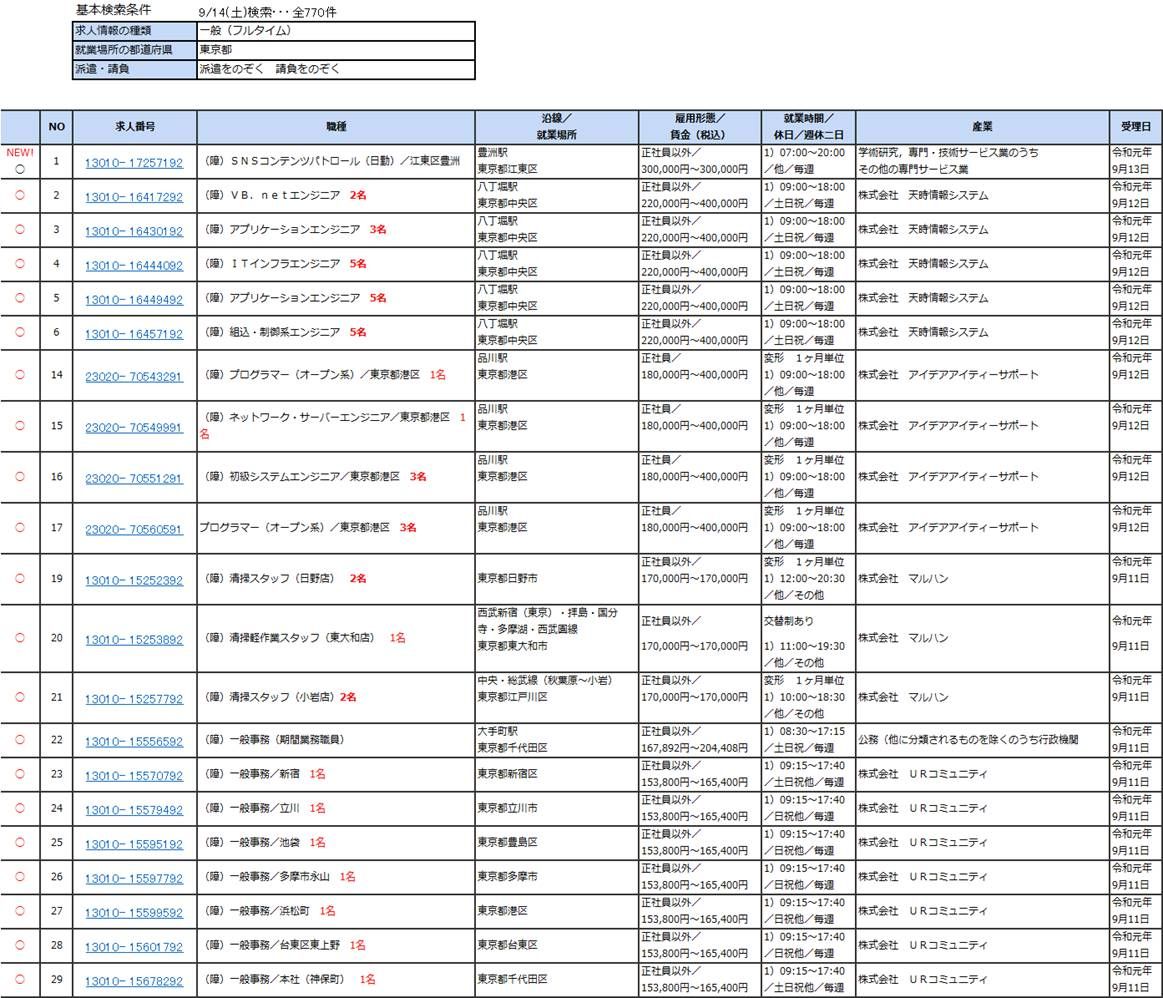Select the red circle in row NO 2
This screenshot has height=998, width=1163.
point(20,195)
